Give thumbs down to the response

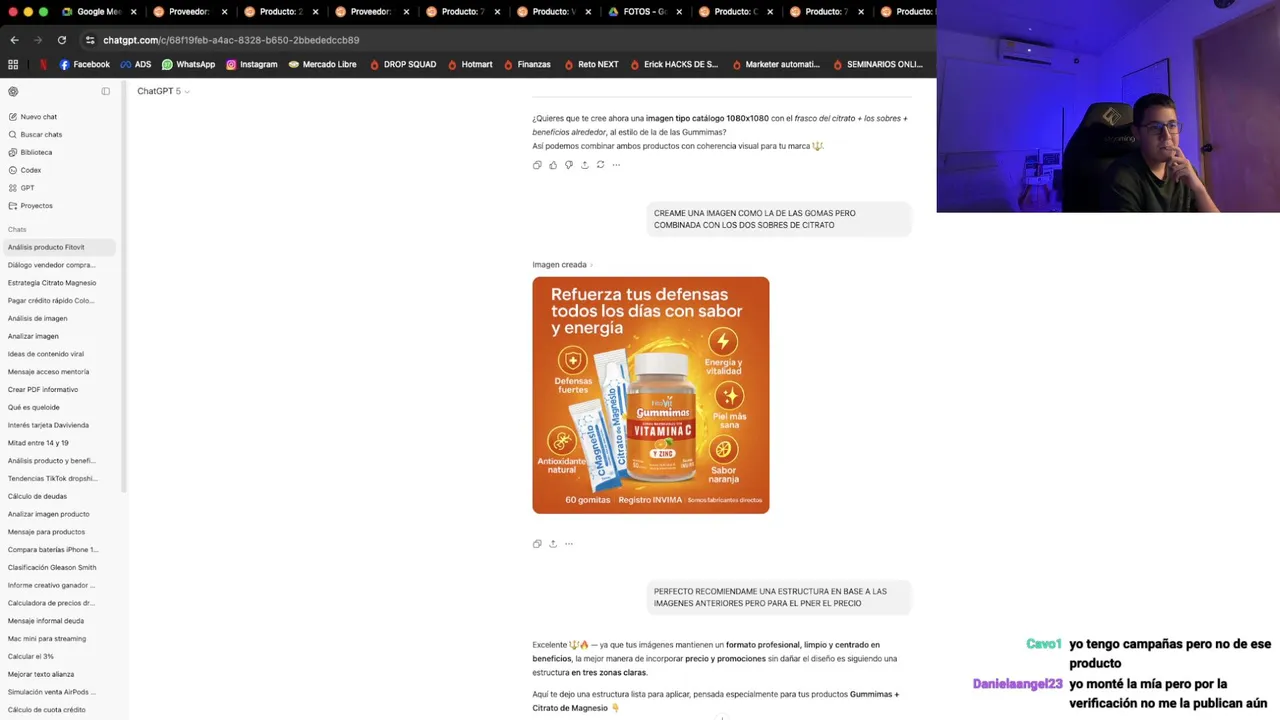(569, 165)
